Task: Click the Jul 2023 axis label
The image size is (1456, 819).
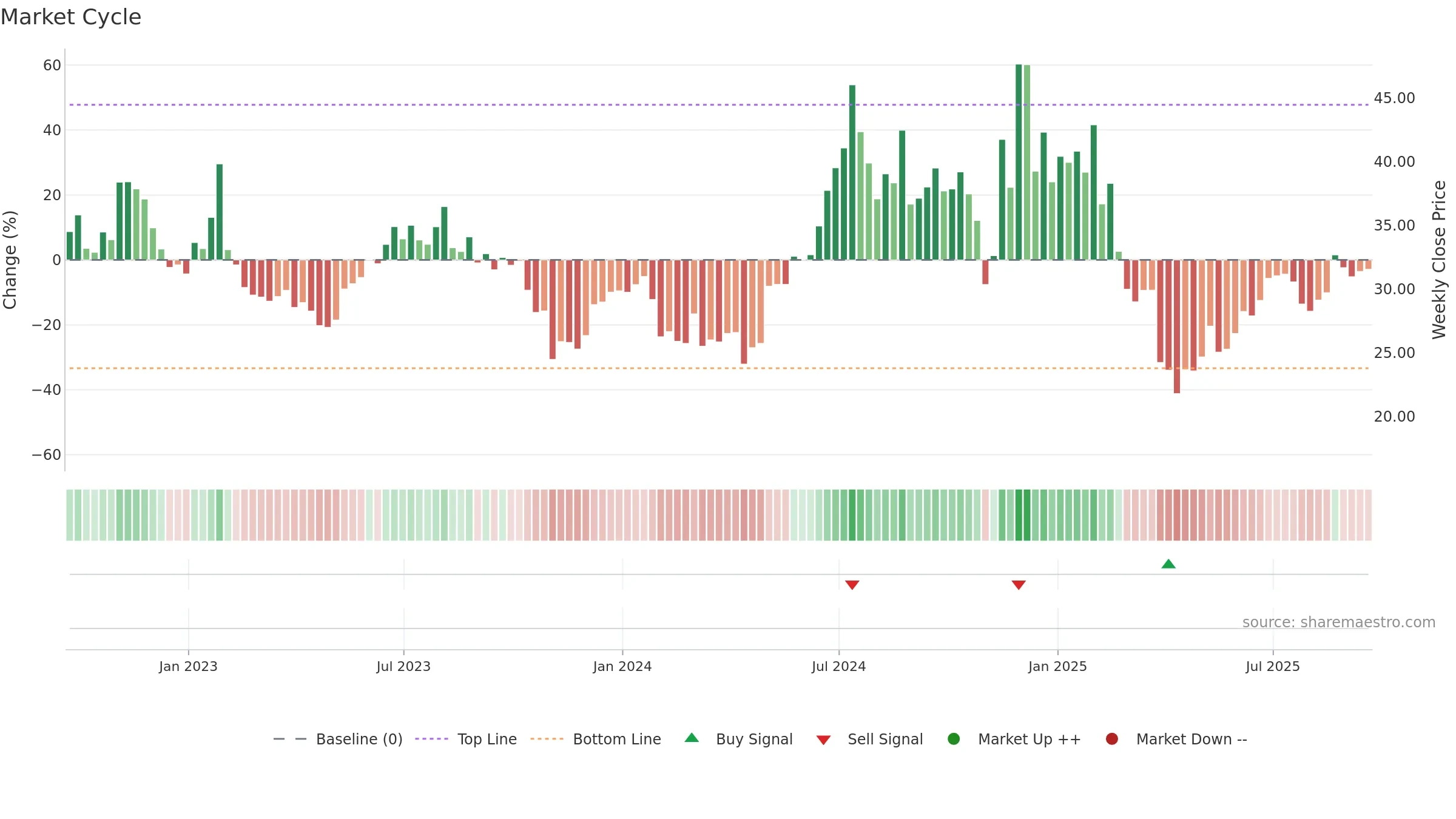Action: (403, 666)
